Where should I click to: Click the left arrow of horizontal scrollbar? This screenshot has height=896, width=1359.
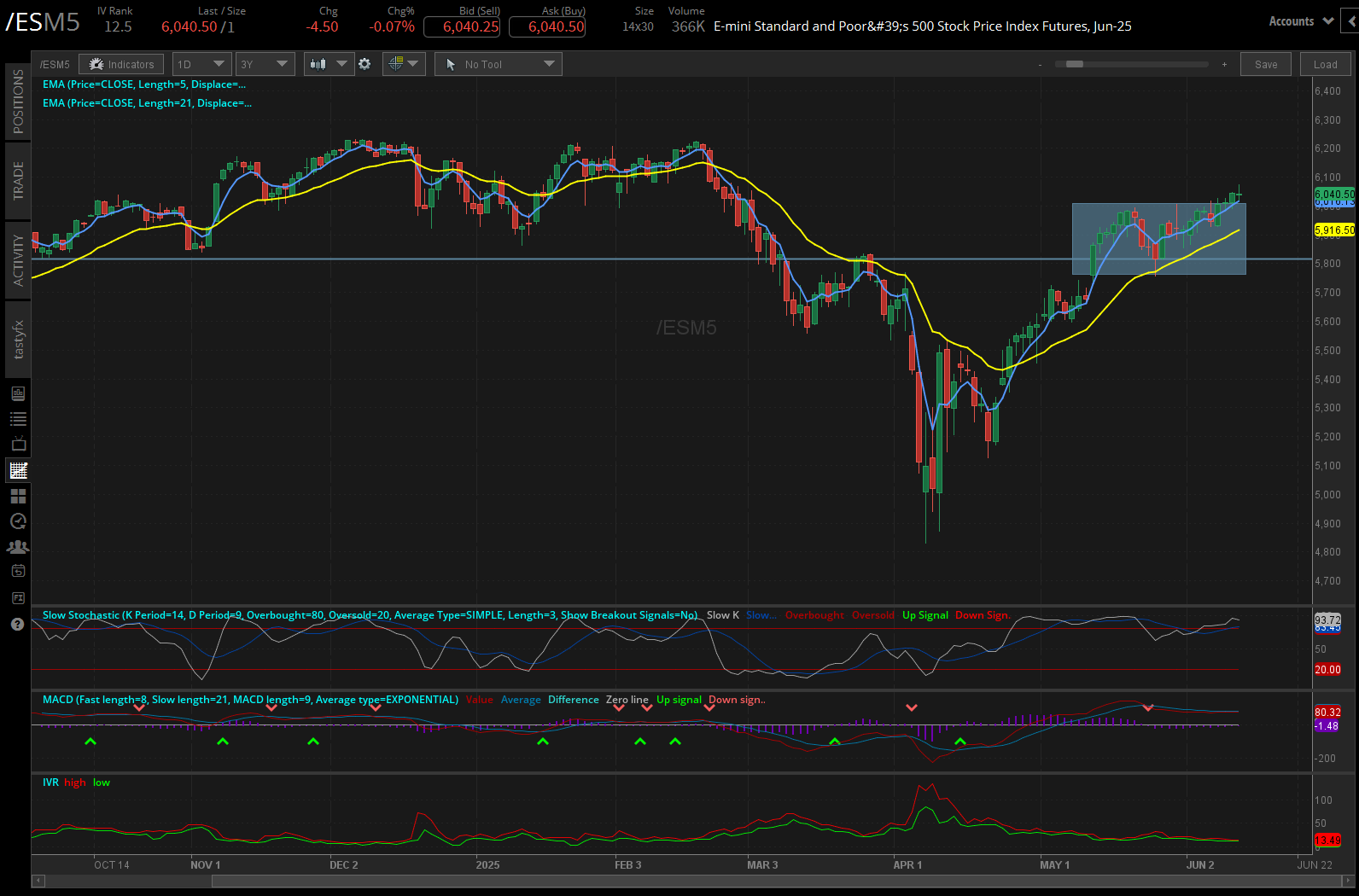pos(38,881)
